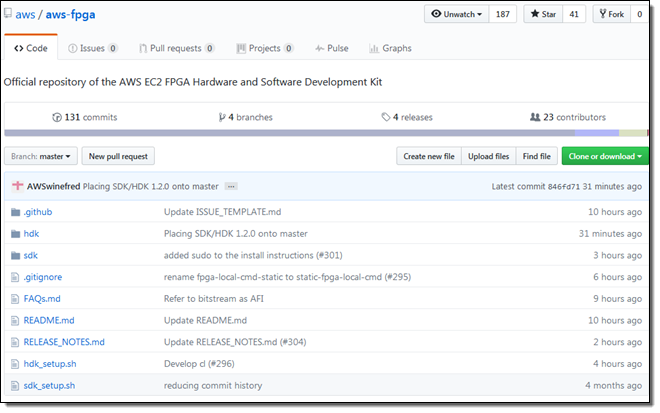This screenshot has width=660, height=413.
Task: Fork the repository
Action: click(613, 15)
